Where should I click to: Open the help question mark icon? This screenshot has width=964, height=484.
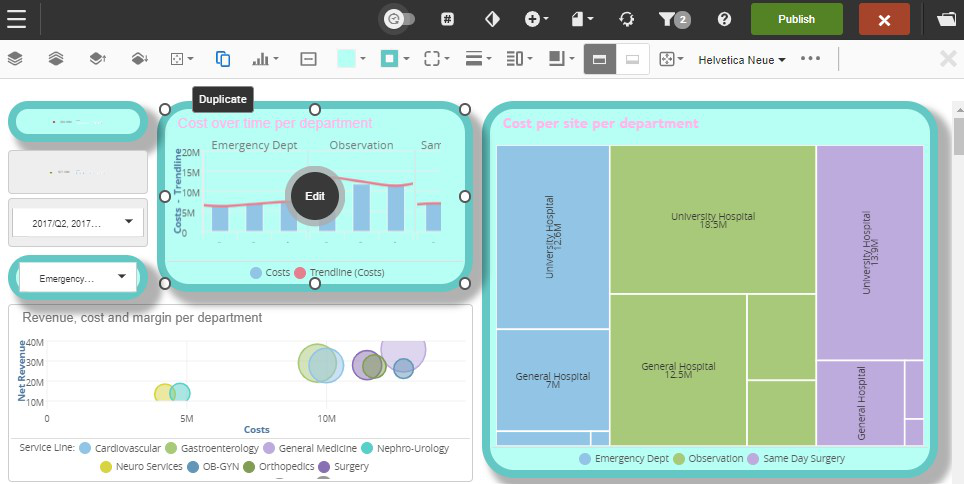(x=725, y=19)
